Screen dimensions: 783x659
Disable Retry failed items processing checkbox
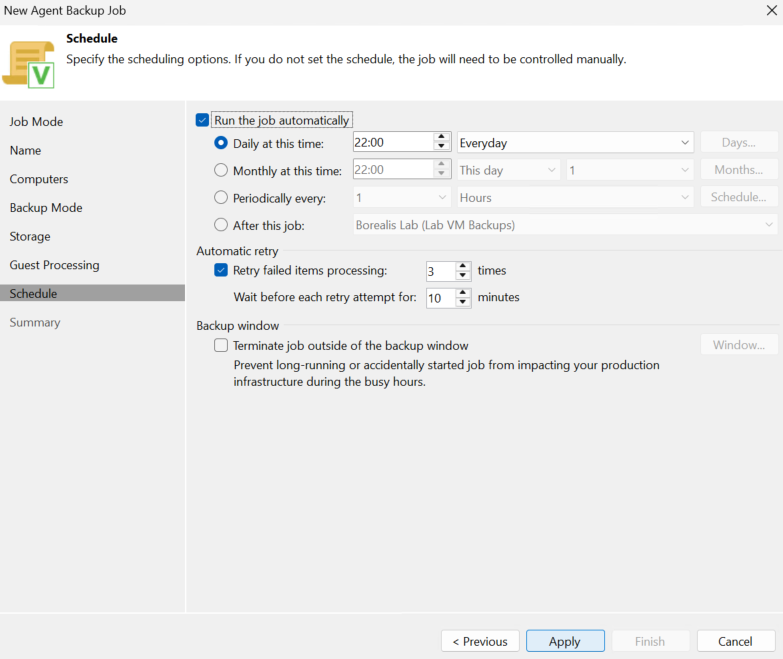[x=221, y=270]
